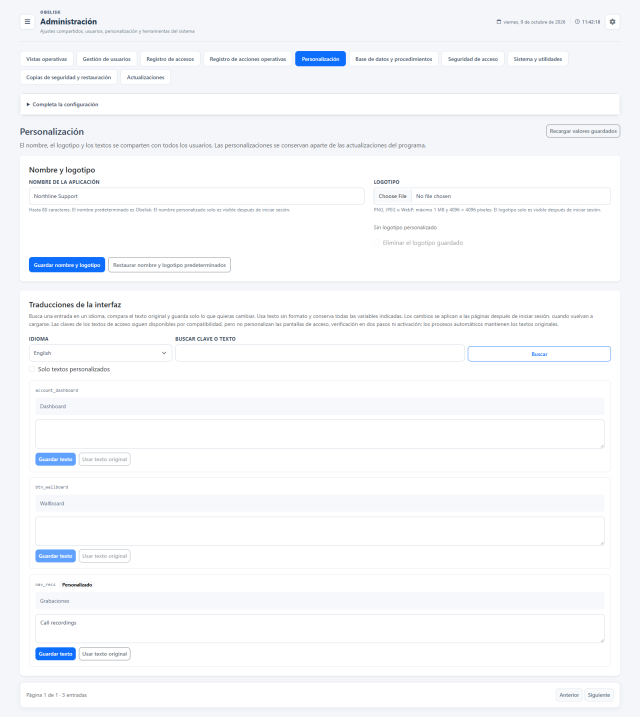Click the original text 'Dashboard'
This screenshot has width=640, height=717.
coord(53,406)
